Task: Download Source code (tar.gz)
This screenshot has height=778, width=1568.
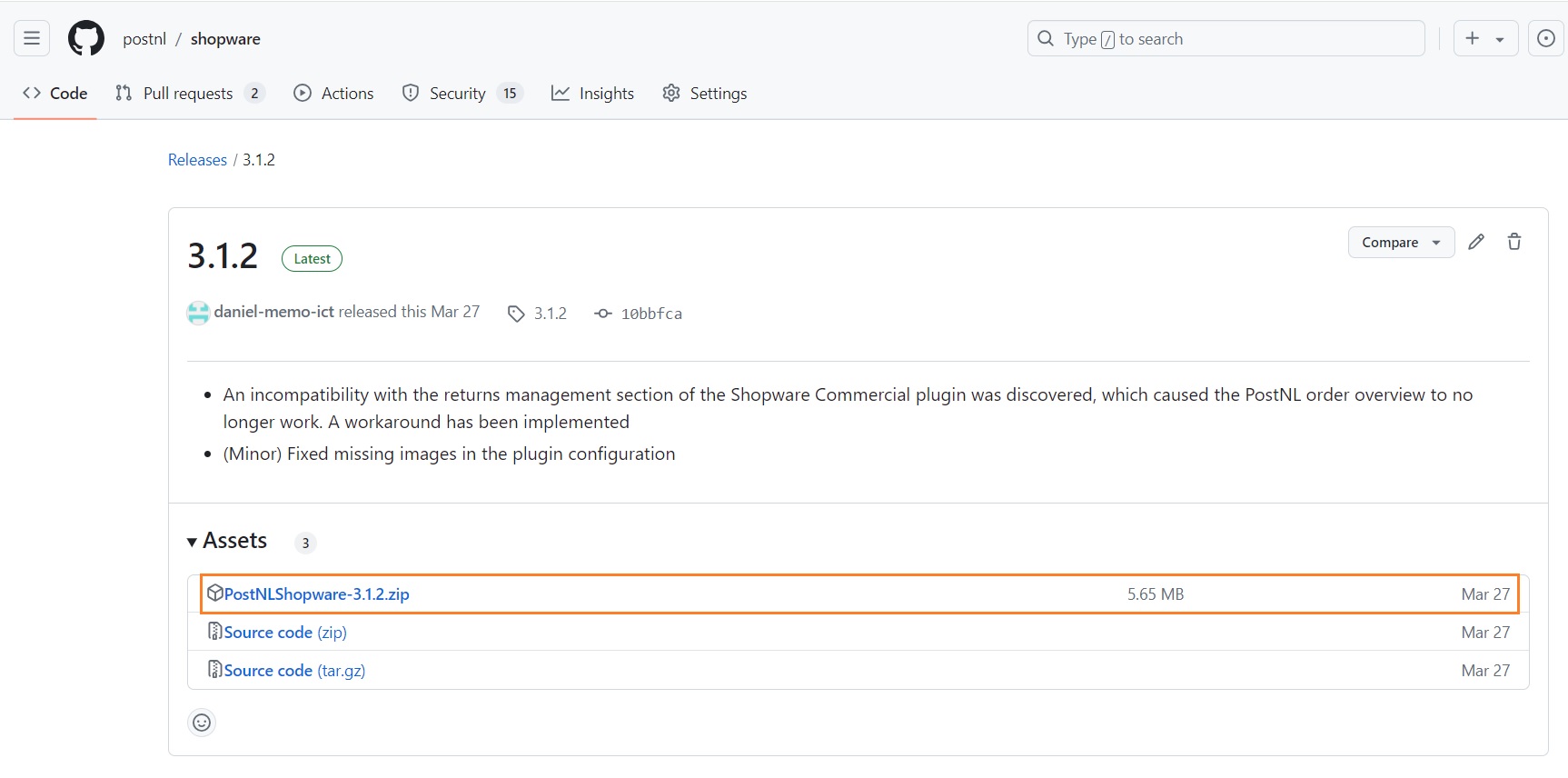Action: click(294, 671)
